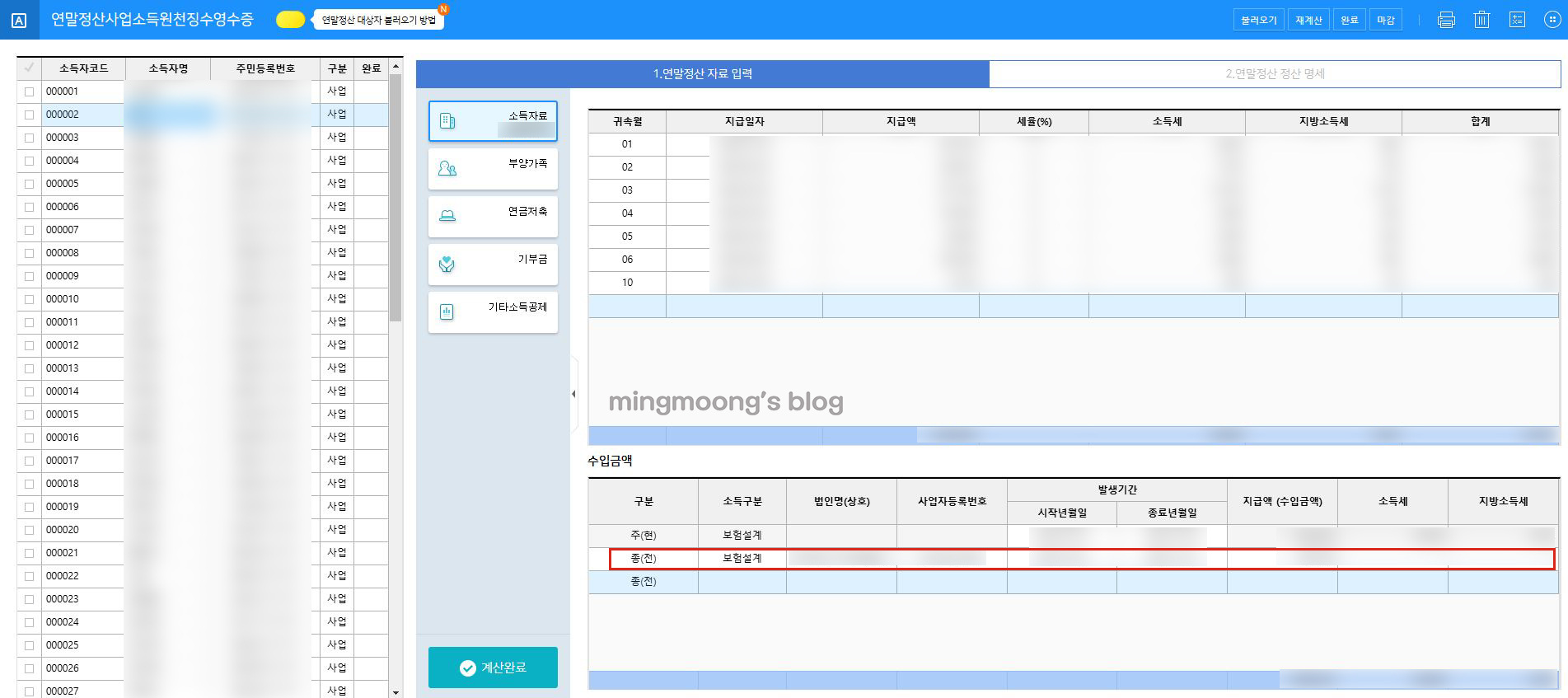Click the checkmark icon in 계산완료

pyautogui.click(x=467, y=668)
